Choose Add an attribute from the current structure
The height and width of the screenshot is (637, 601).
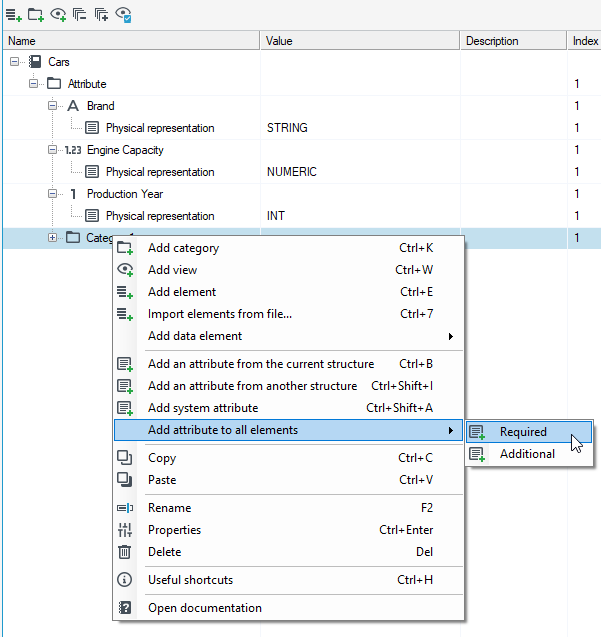tap(288, 364)
